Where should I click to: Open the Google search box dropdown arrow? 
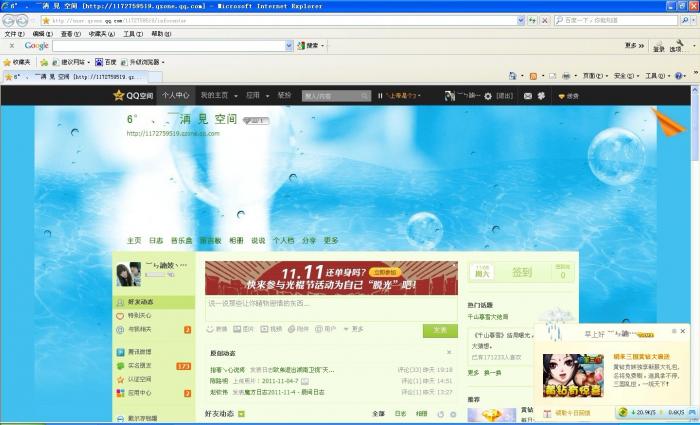point(289,46)
